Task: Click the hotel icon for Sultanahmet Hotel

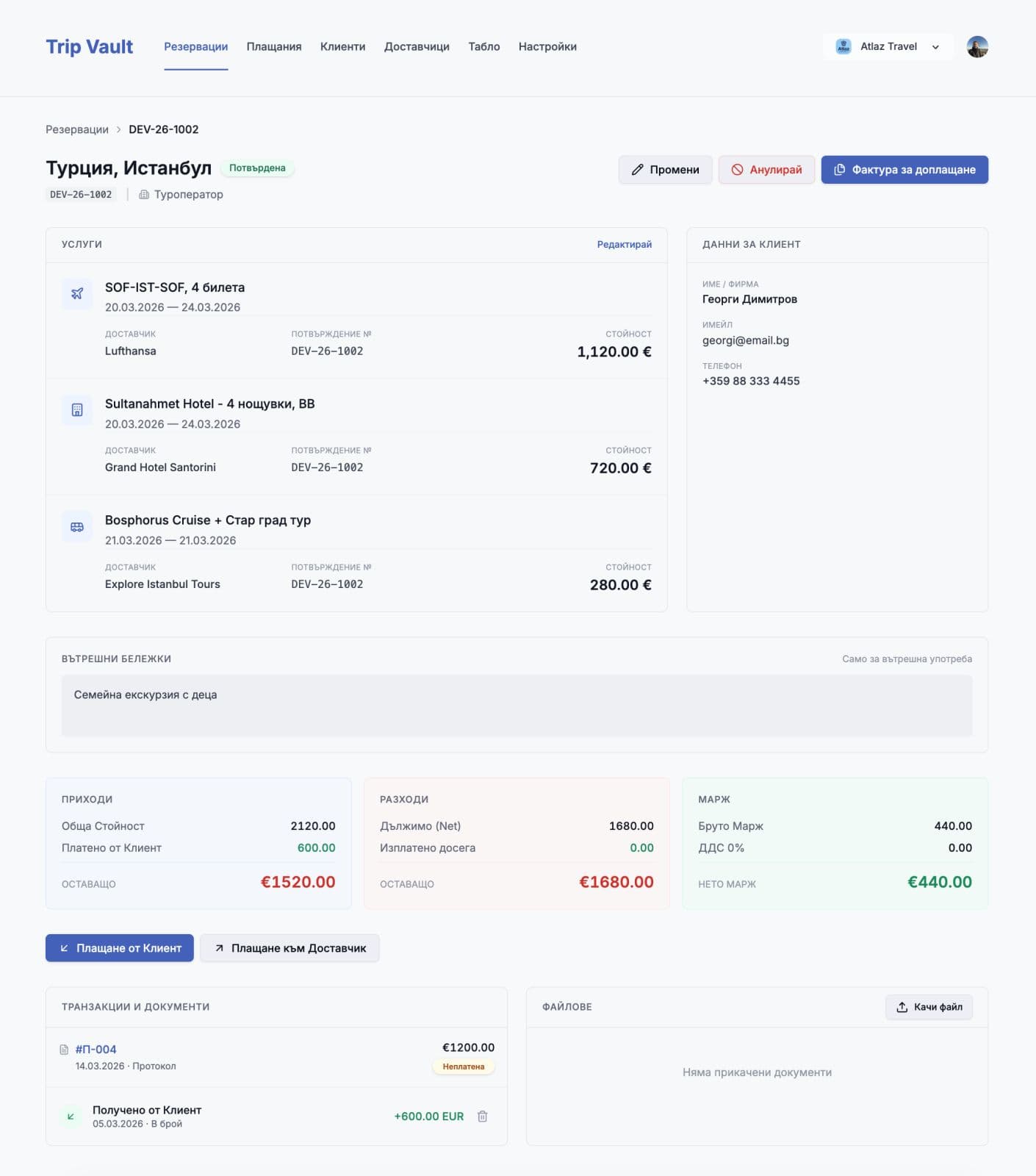Action: point(77,410)
